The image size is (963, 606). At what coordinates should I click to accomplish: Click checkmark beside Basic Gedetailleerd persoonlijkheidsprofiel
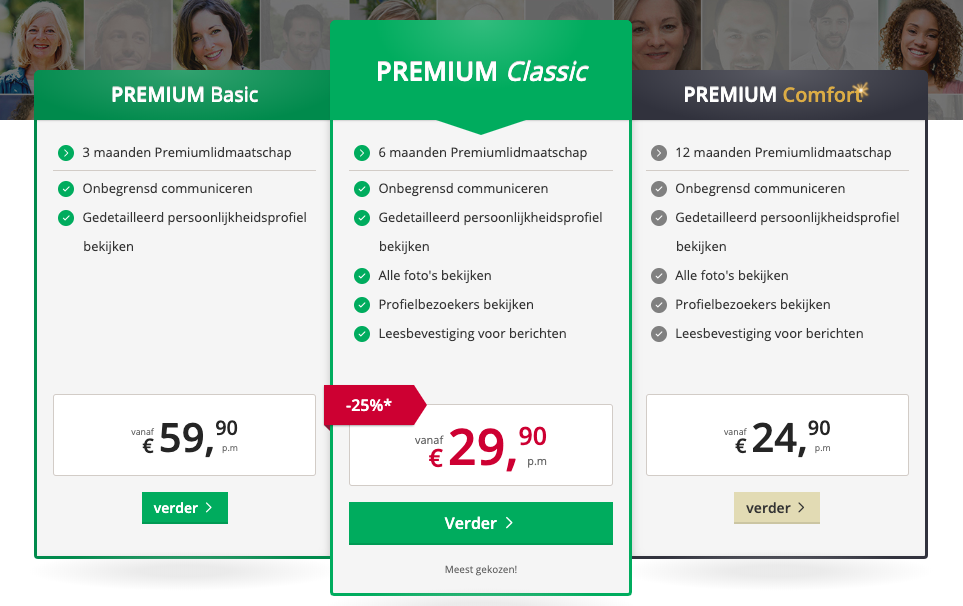pos(66,217)
